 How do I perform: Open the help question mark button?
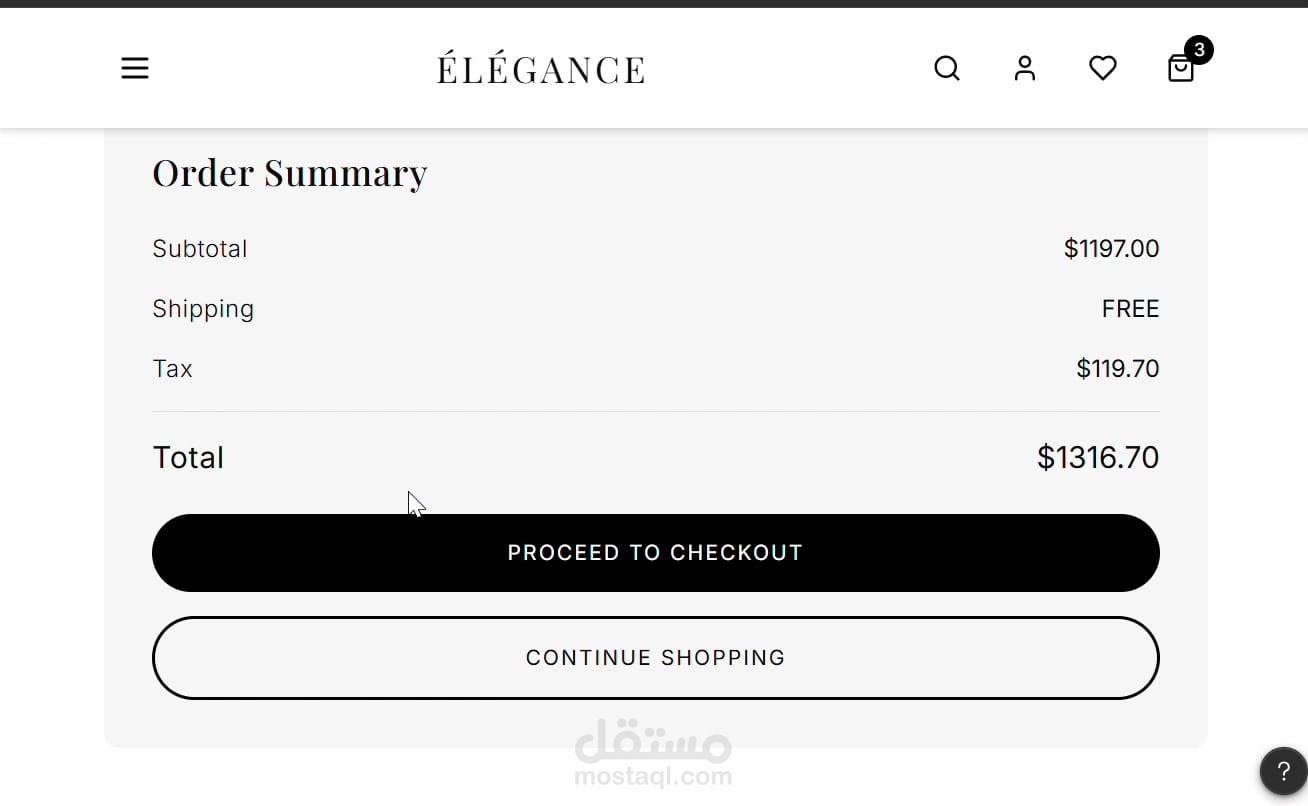[x=1283, y=772]
